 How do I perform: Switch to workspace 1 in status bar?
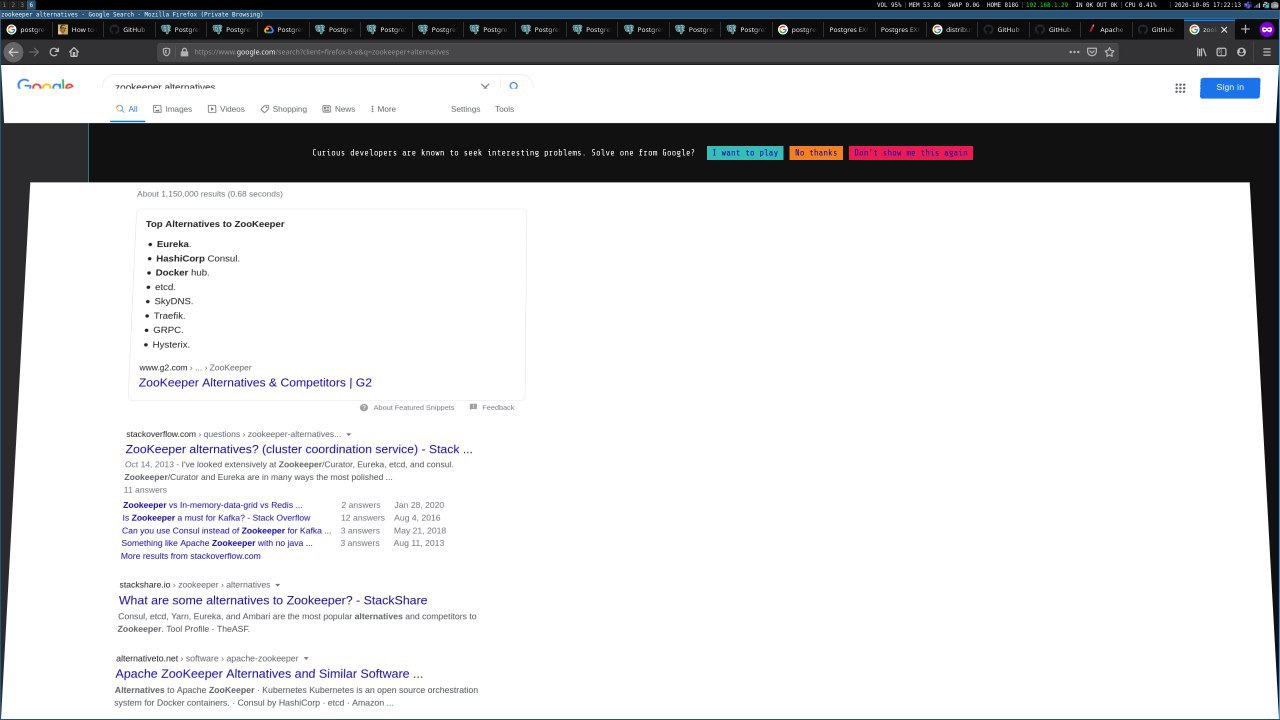click(5, 5)
